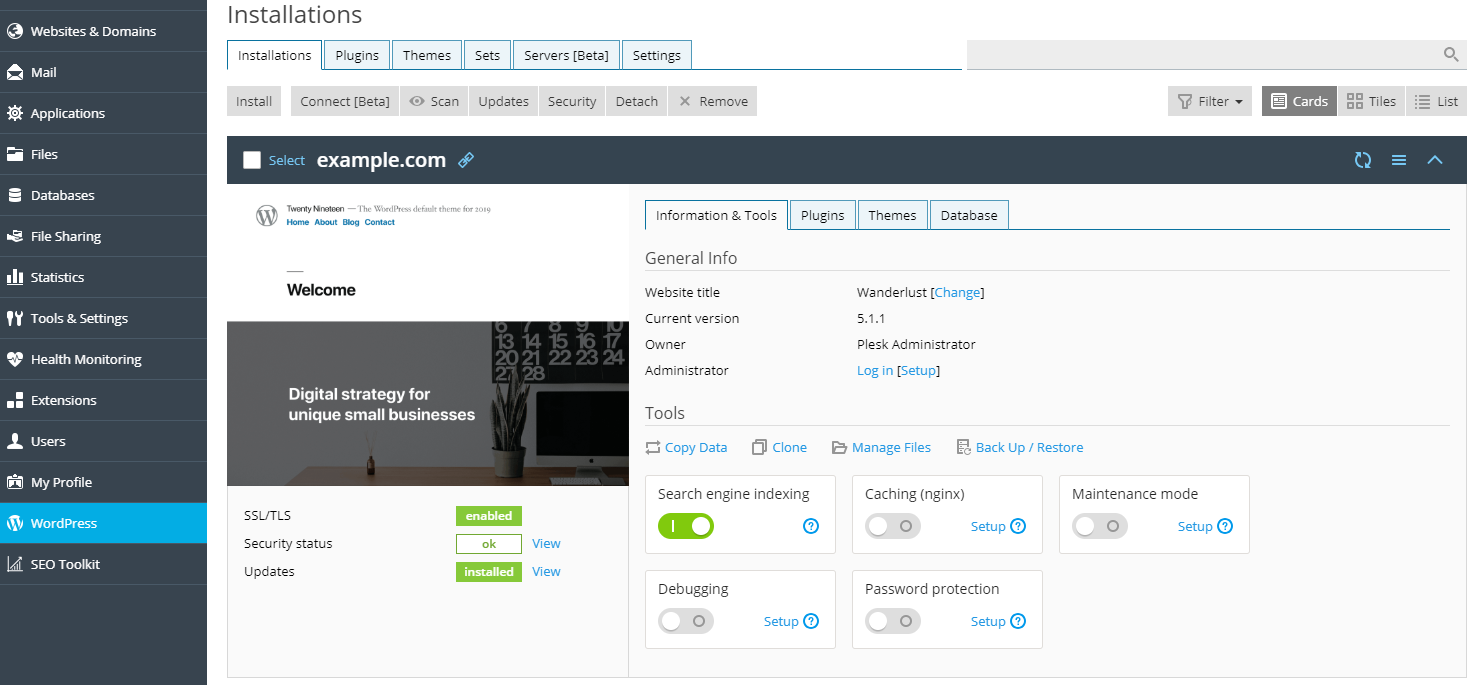The width and height of the screenshot is (1474, 685).
Task: Click the link icon next to example.com
Action: (x=465, y=160)
